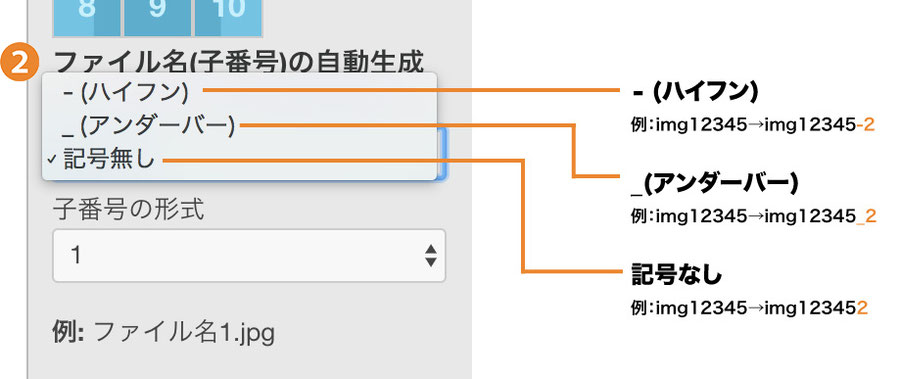The height and width of the screenshot is (379, 900).
Task: Click the ファイル名(子番号)の自動生成 heading
Action: (238, 61)
